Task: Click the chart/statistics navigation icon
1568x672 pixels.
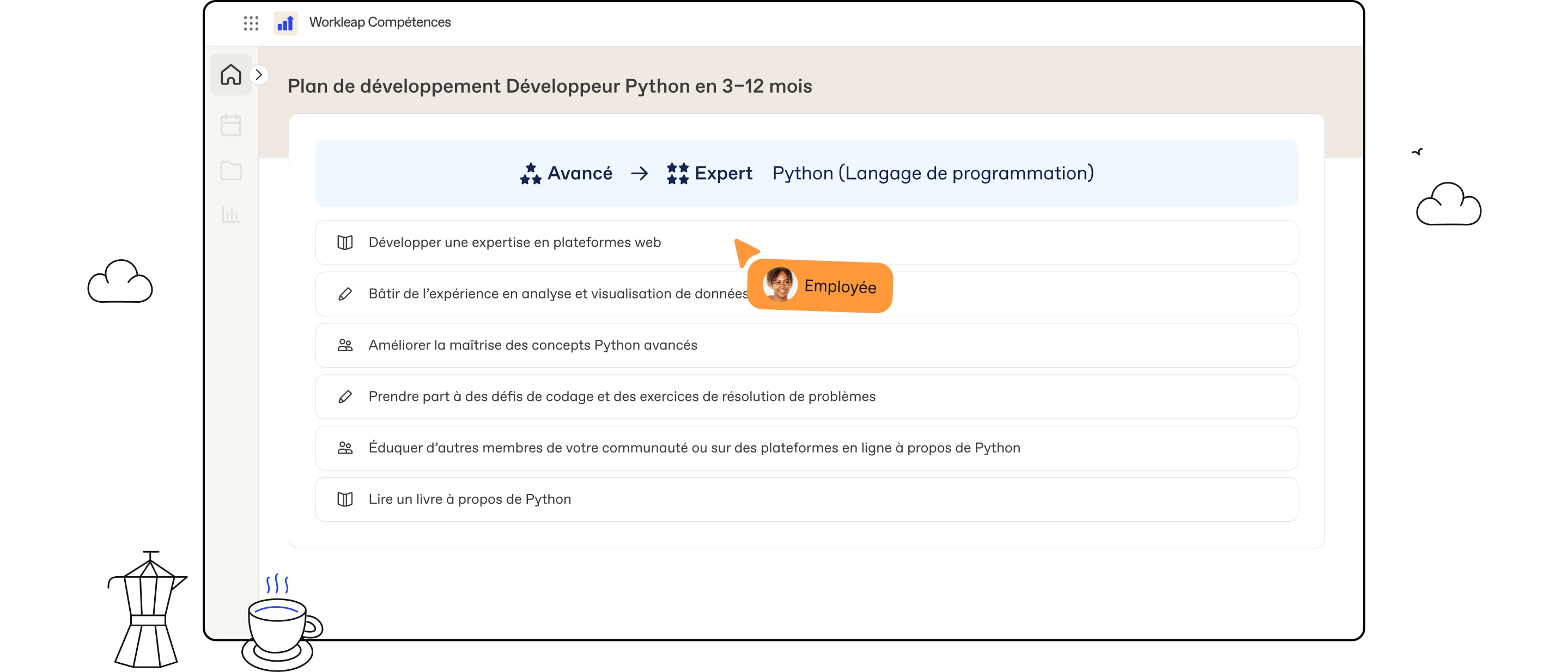Action: (231, 213)
